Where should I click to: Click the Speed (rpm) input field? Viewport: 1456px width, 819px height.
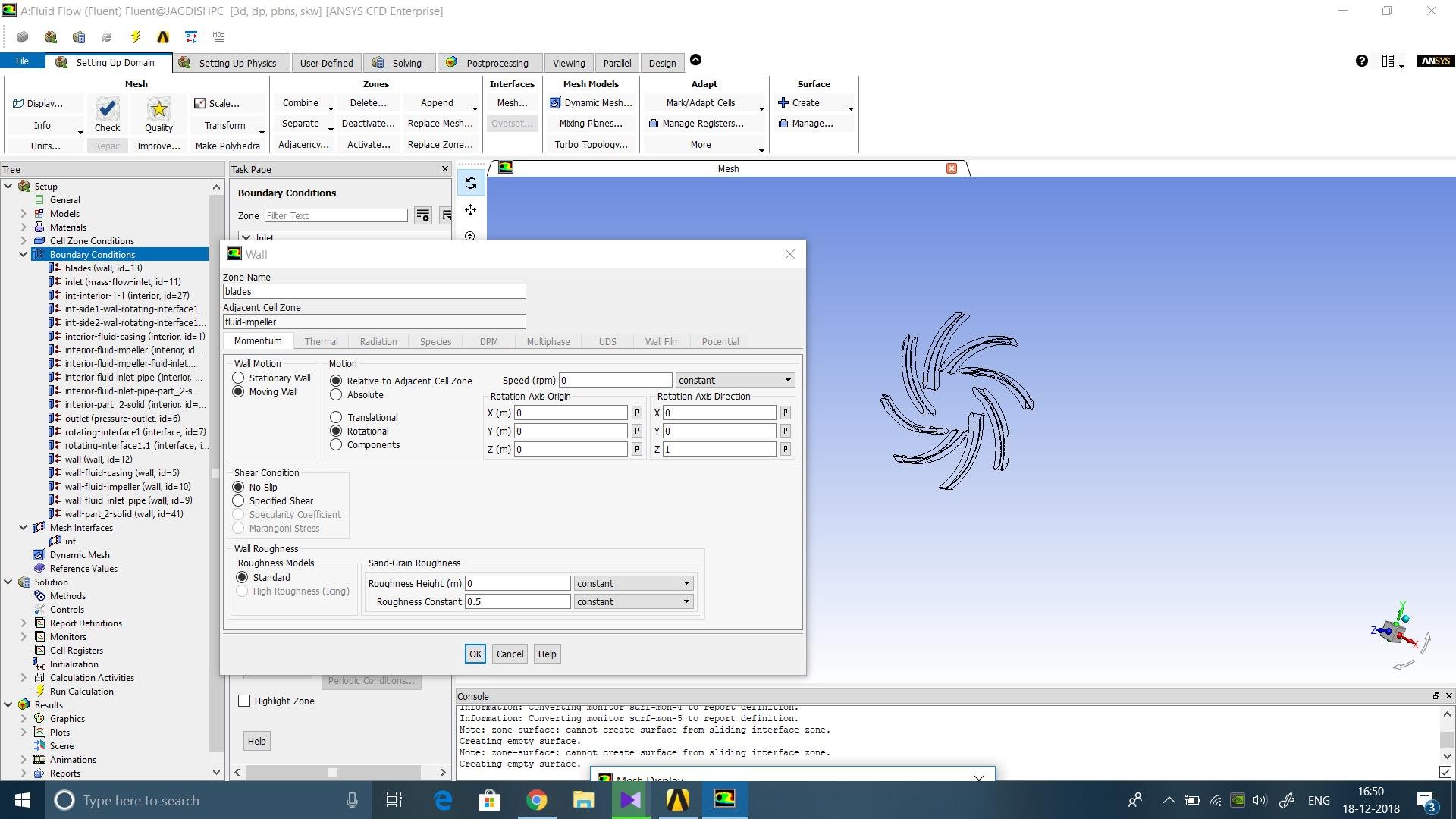click(615, 381)
